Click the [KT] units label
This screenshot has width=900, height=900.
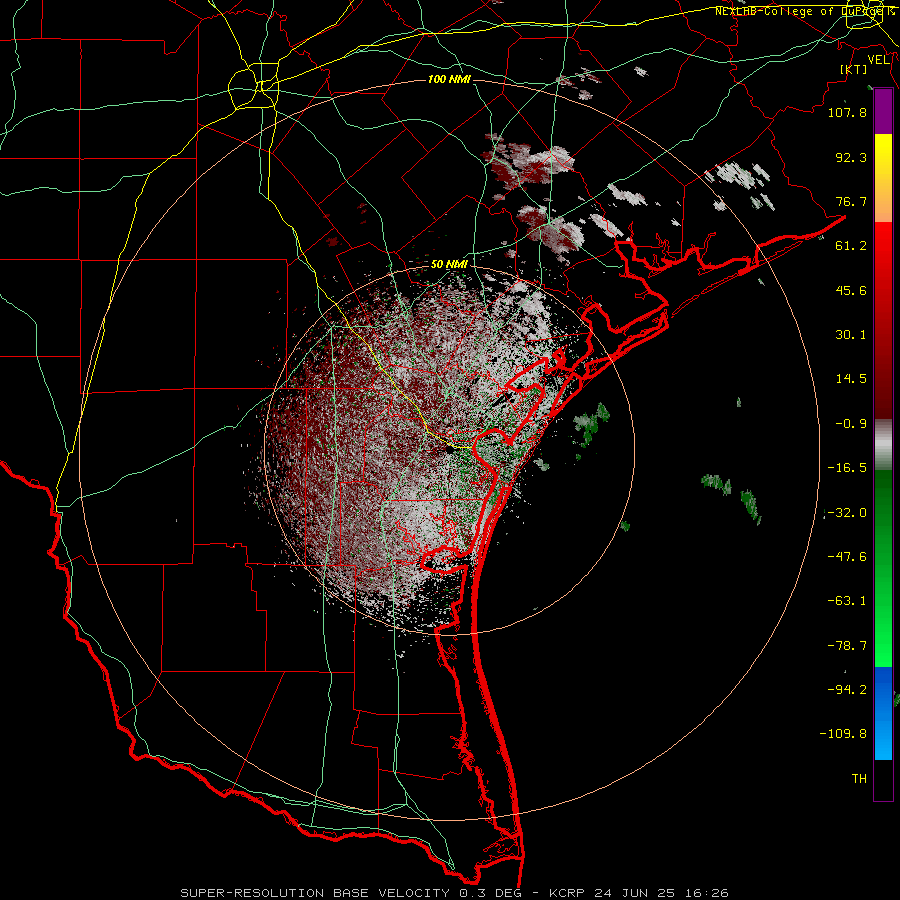tap(854, 69)
